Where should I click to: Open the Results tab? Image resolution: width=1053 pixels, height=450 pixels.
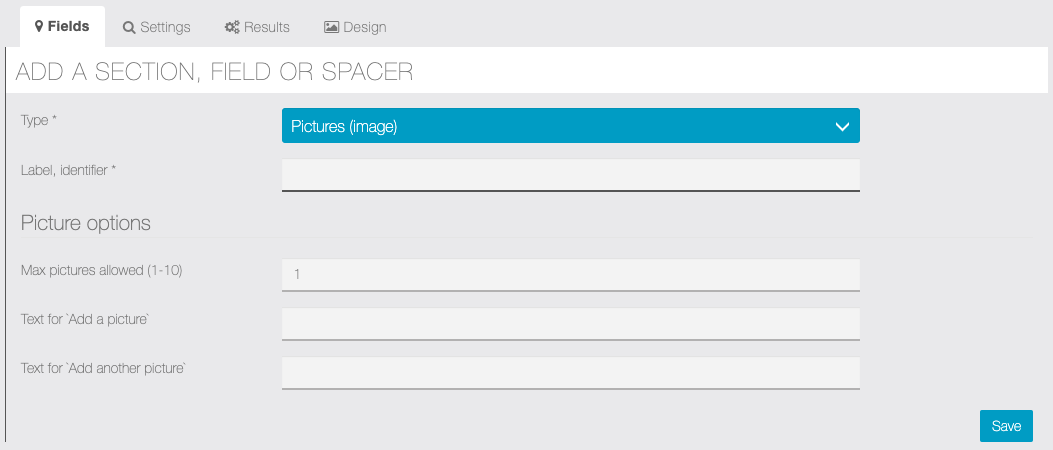(x=257, y=28)
